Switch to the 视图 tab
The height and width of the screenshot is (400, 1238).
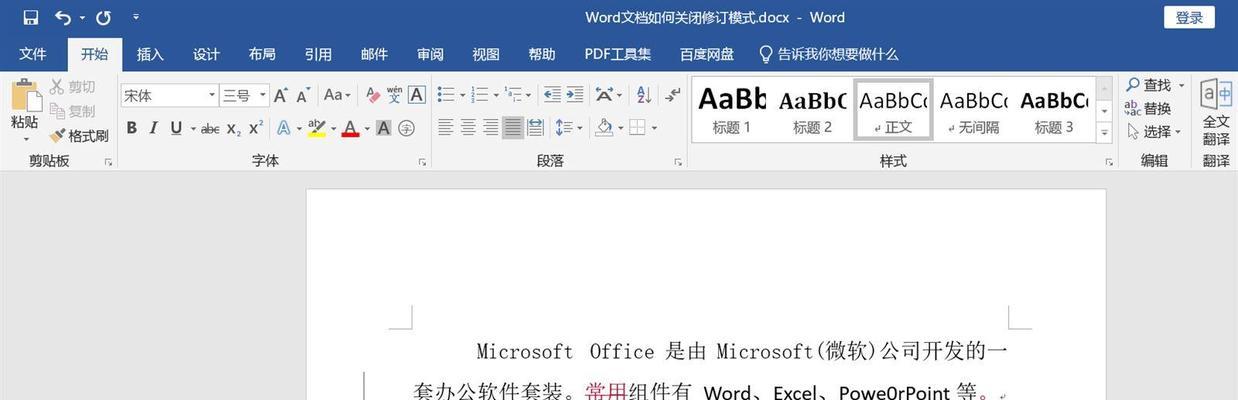click(486, 54)
